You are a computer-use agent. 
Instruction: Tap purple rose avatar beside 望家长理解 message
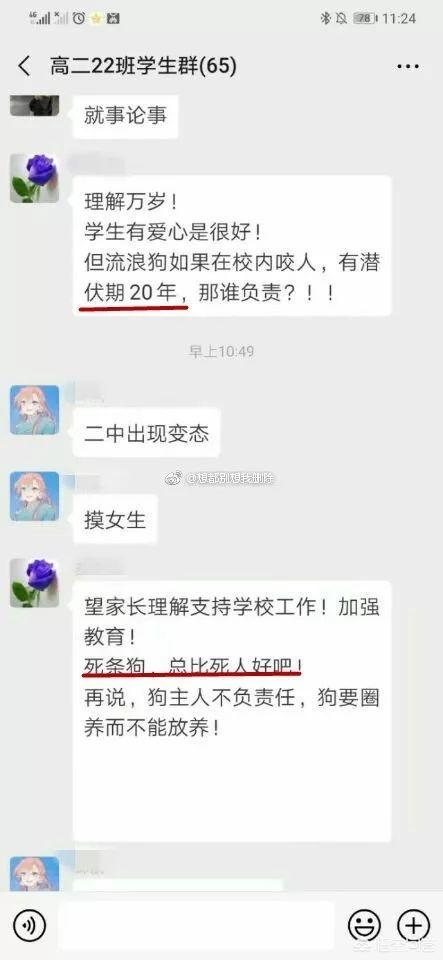35,582
